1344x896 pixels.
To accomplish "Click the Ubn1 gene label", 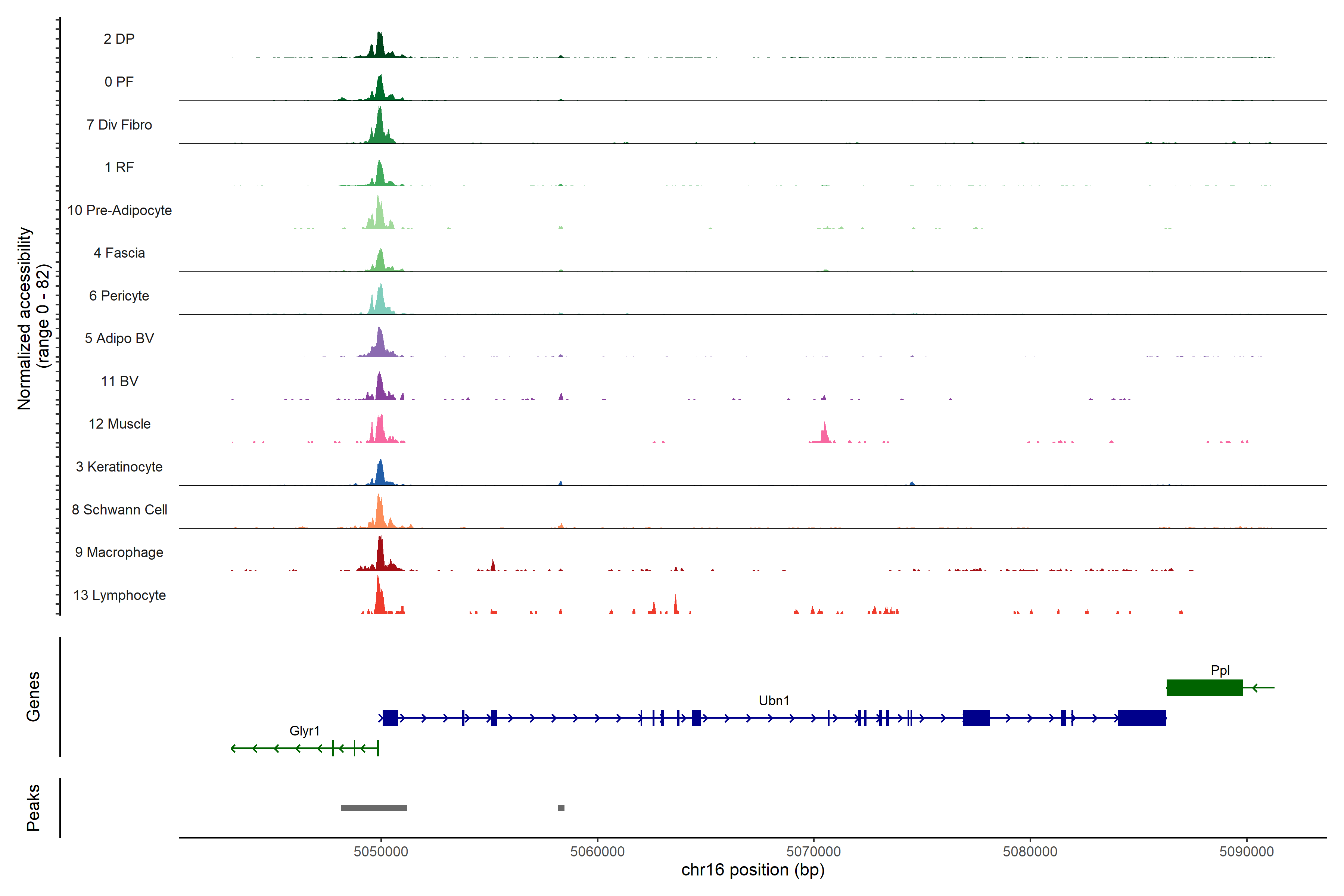I will click(774, 701).
